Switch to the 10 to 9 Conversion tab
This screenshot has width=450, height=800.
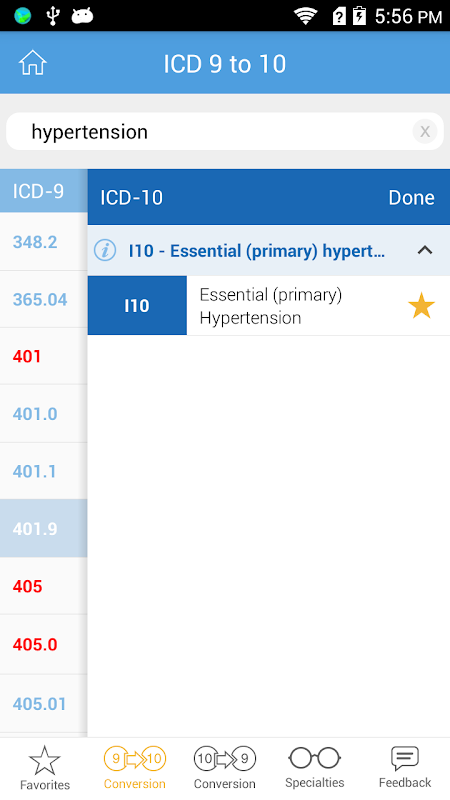pyautogui.click(x=224, y=768)
